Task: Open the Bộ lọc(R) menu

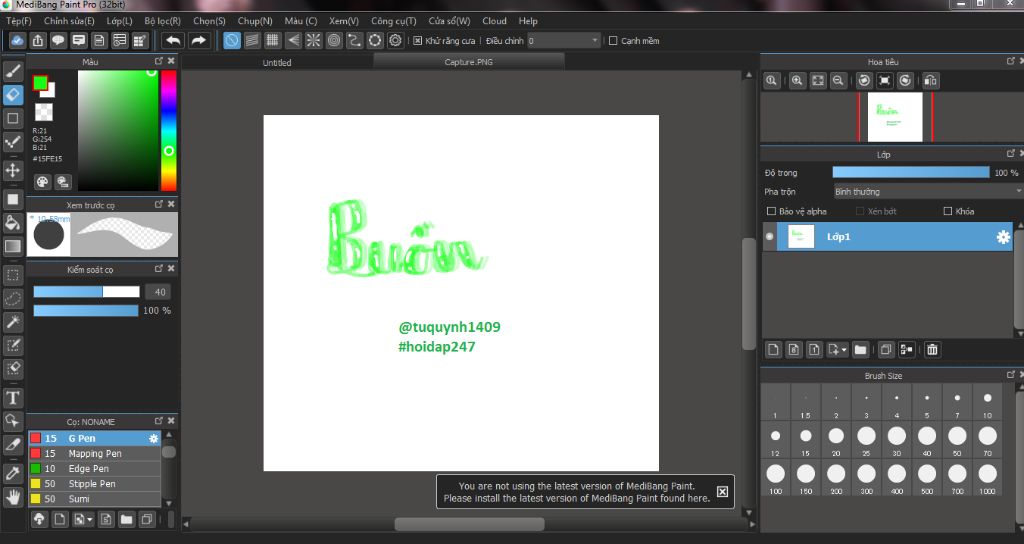Action: tap(163, 21)
